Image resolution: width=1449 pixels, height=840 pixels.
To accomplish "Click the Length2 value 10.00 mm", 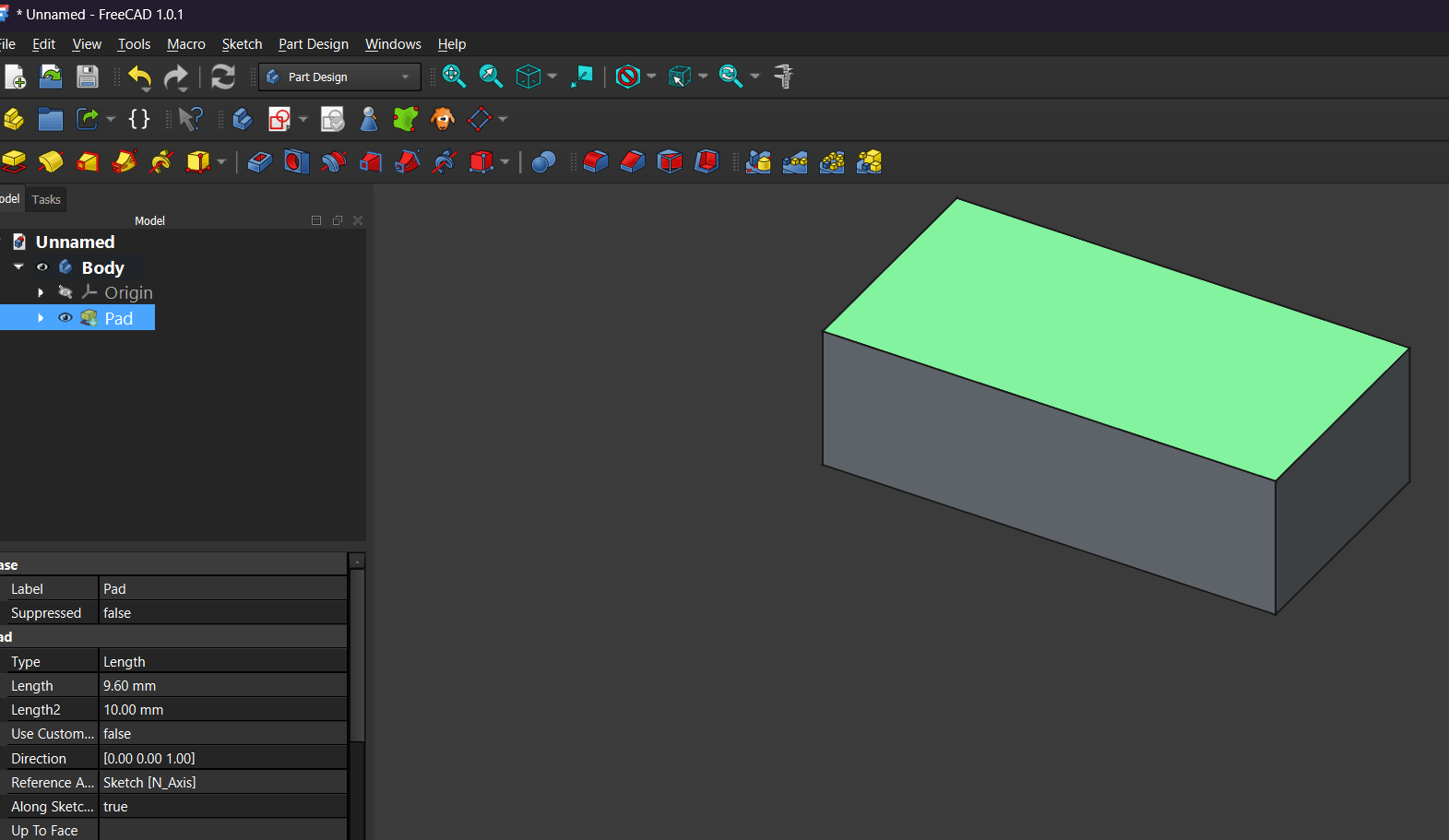I will tap(223, 710).
